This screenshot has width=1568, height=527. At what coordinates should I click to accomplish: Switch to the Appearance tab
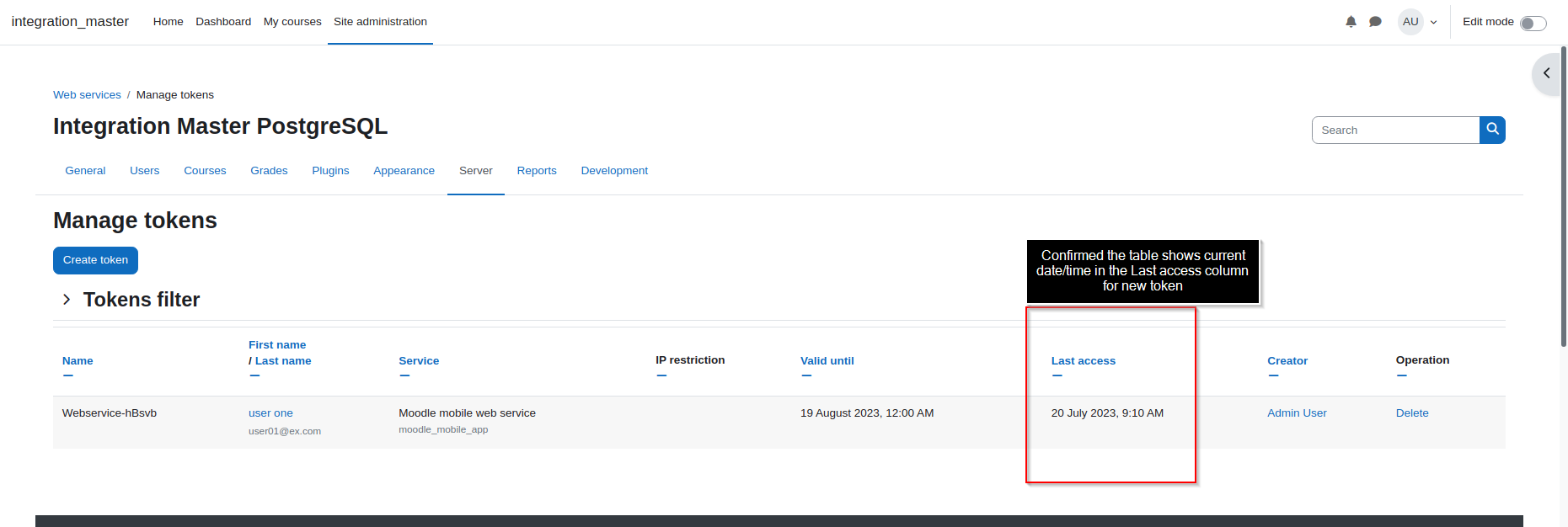point(404,171)
